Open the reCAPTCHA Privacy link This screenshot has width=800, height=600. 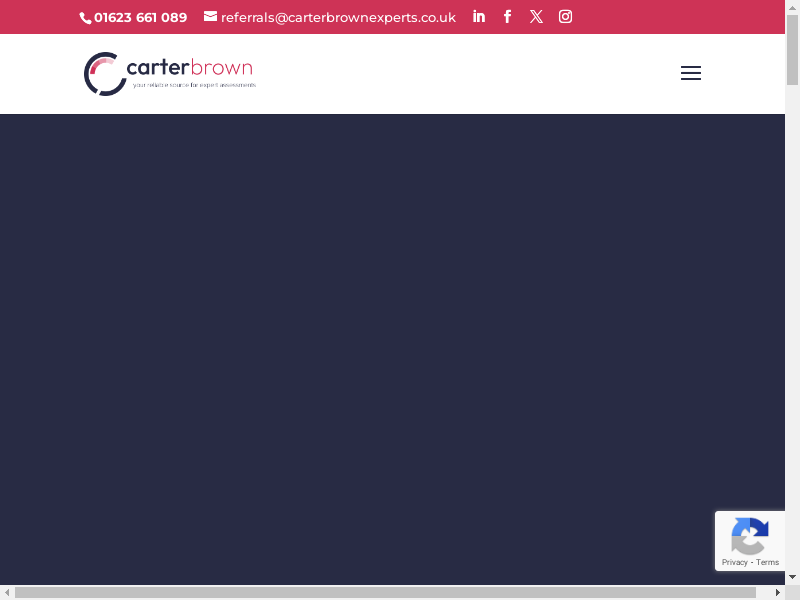click(735, 562)
